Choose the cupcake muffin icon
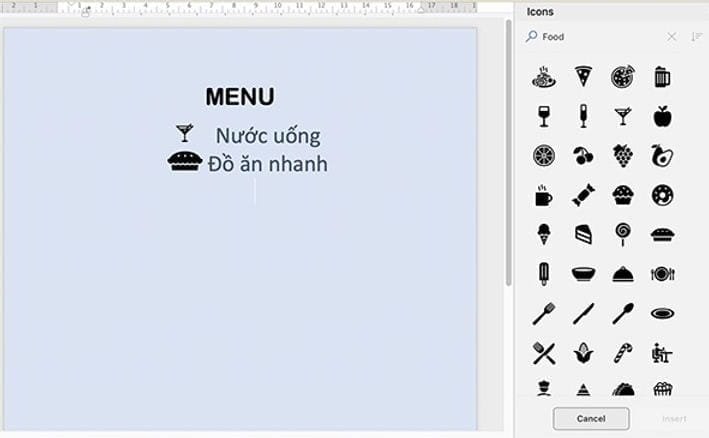The width and height of the screenshot is (709, 438). (623, 195)
